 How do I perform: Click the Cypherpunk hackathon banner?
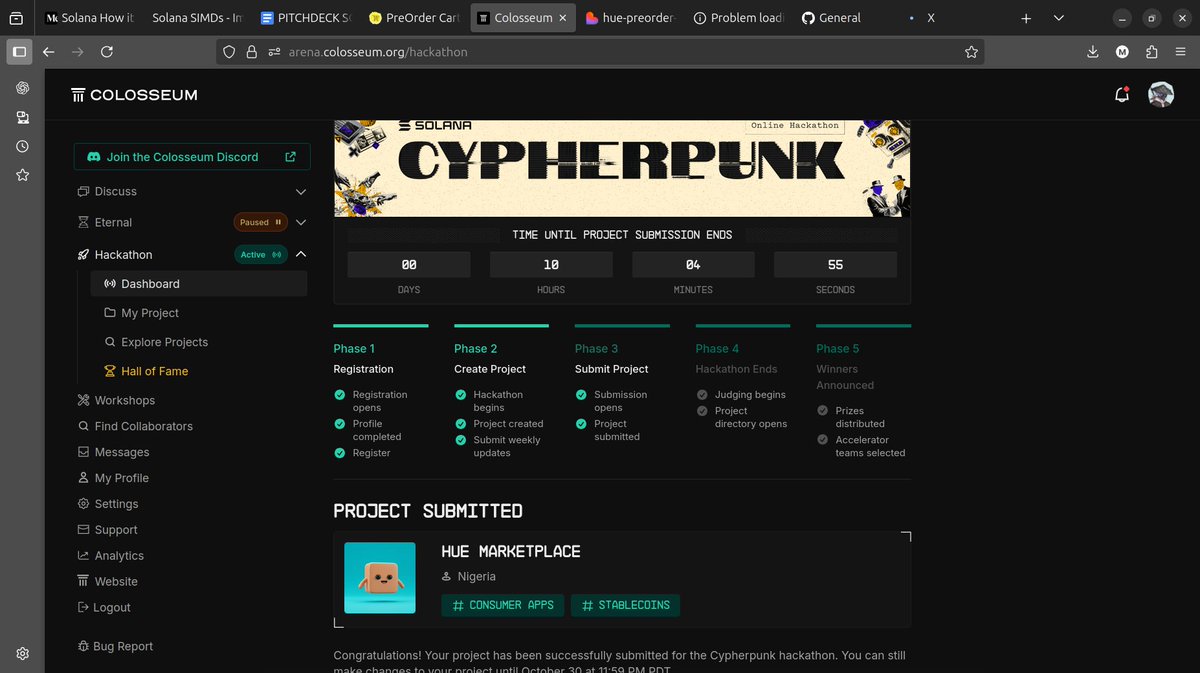click(x=622, y=168)
